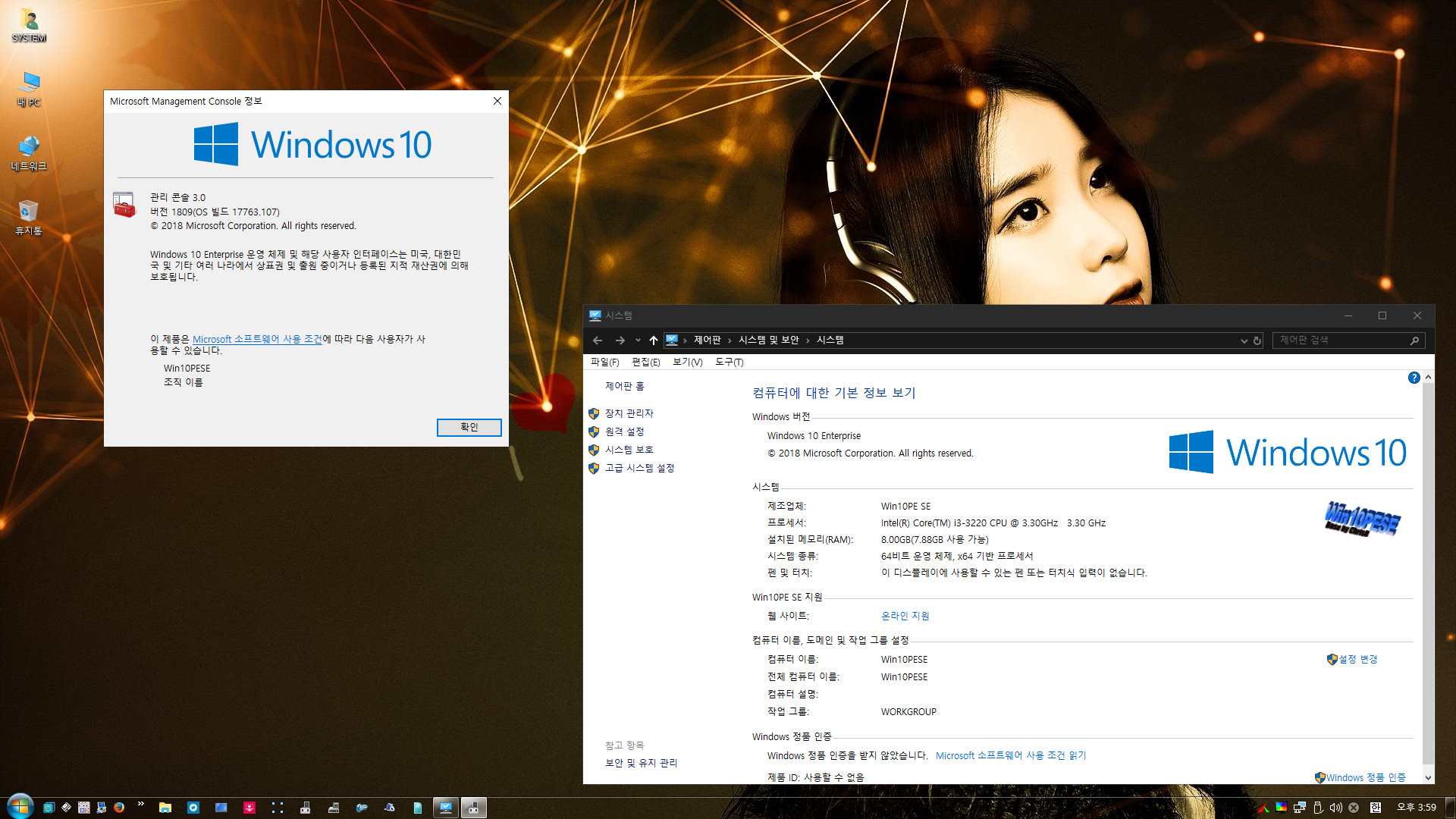The width and height of the screenshot is (1456, 819).
Task: Open File Explorer folder icon on taskbar
Action: point(165,808)
